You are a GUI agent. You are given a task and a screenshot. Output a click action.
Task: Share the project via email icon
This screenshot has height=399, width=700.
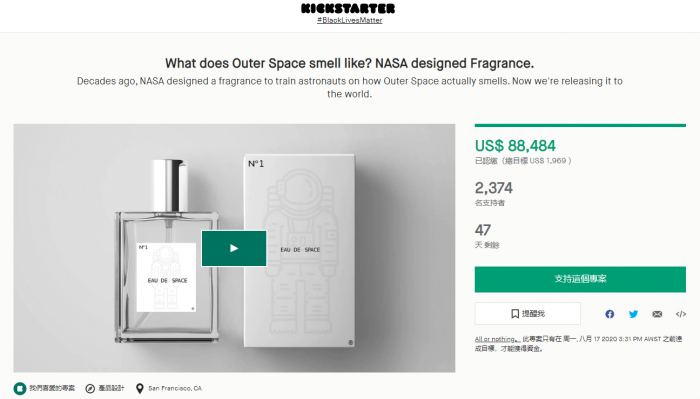point(657,314)
